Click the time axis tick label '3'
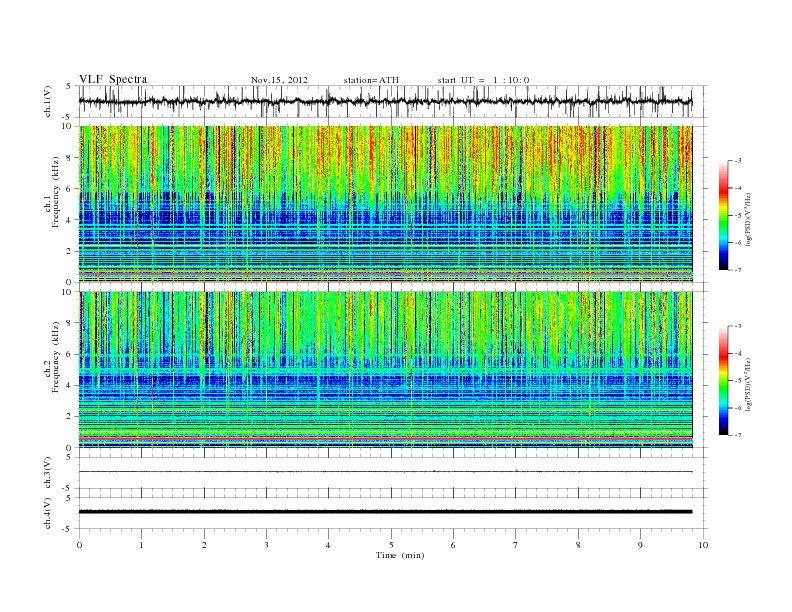The image size is (792, 612). pos(266,545)
